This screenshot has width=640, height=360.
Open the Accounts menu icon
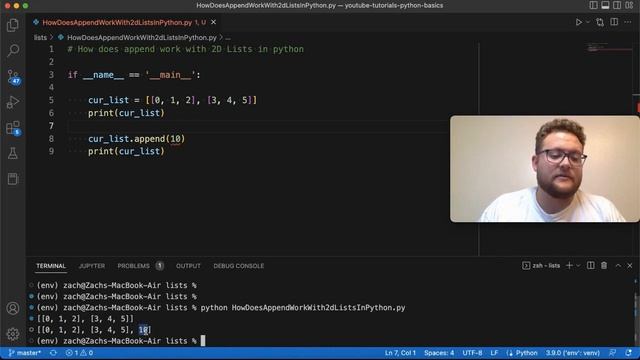pyautogui.click(x=13, y=308)
